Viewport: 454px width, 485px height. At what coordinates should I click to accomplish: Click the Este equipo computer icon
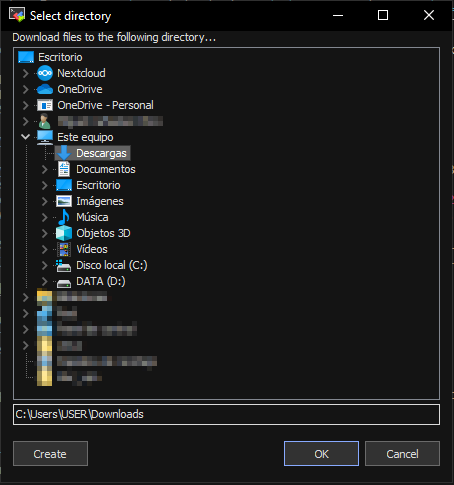pos(45,137)
